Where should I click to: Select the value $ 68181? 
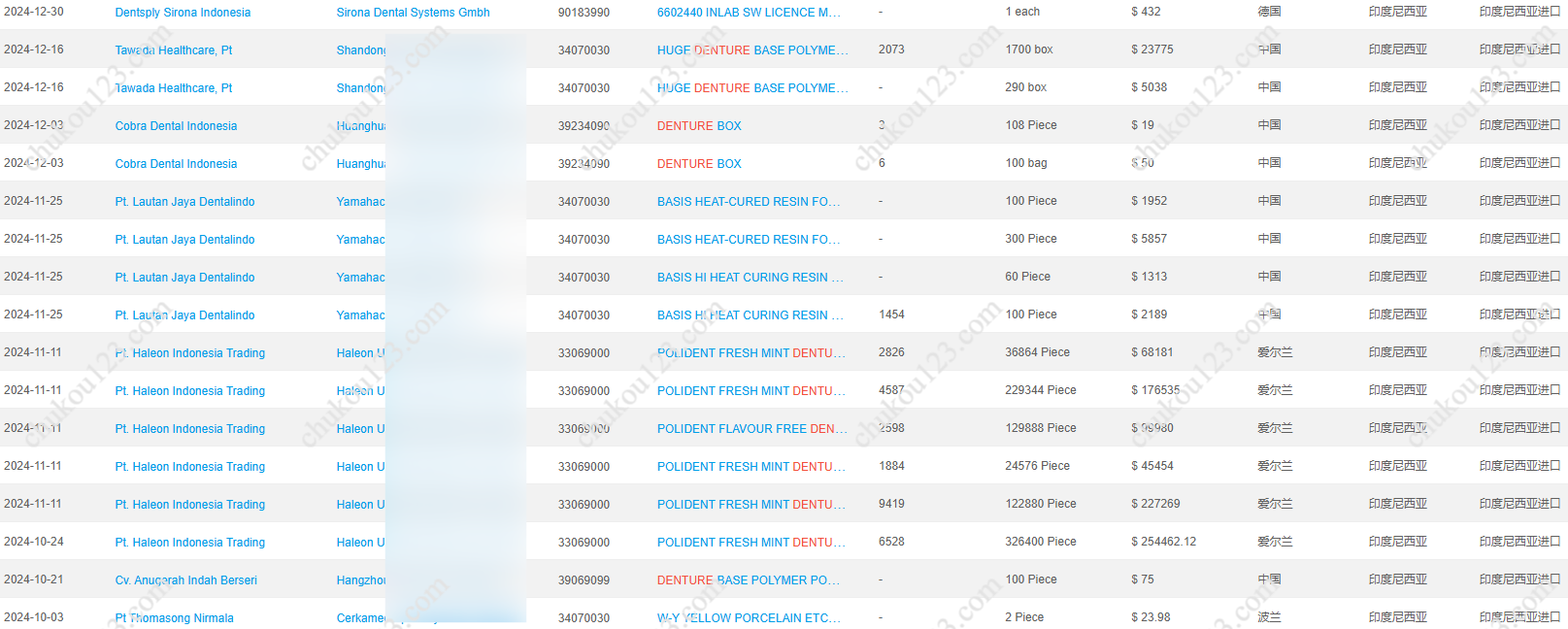pos(1152,352)
